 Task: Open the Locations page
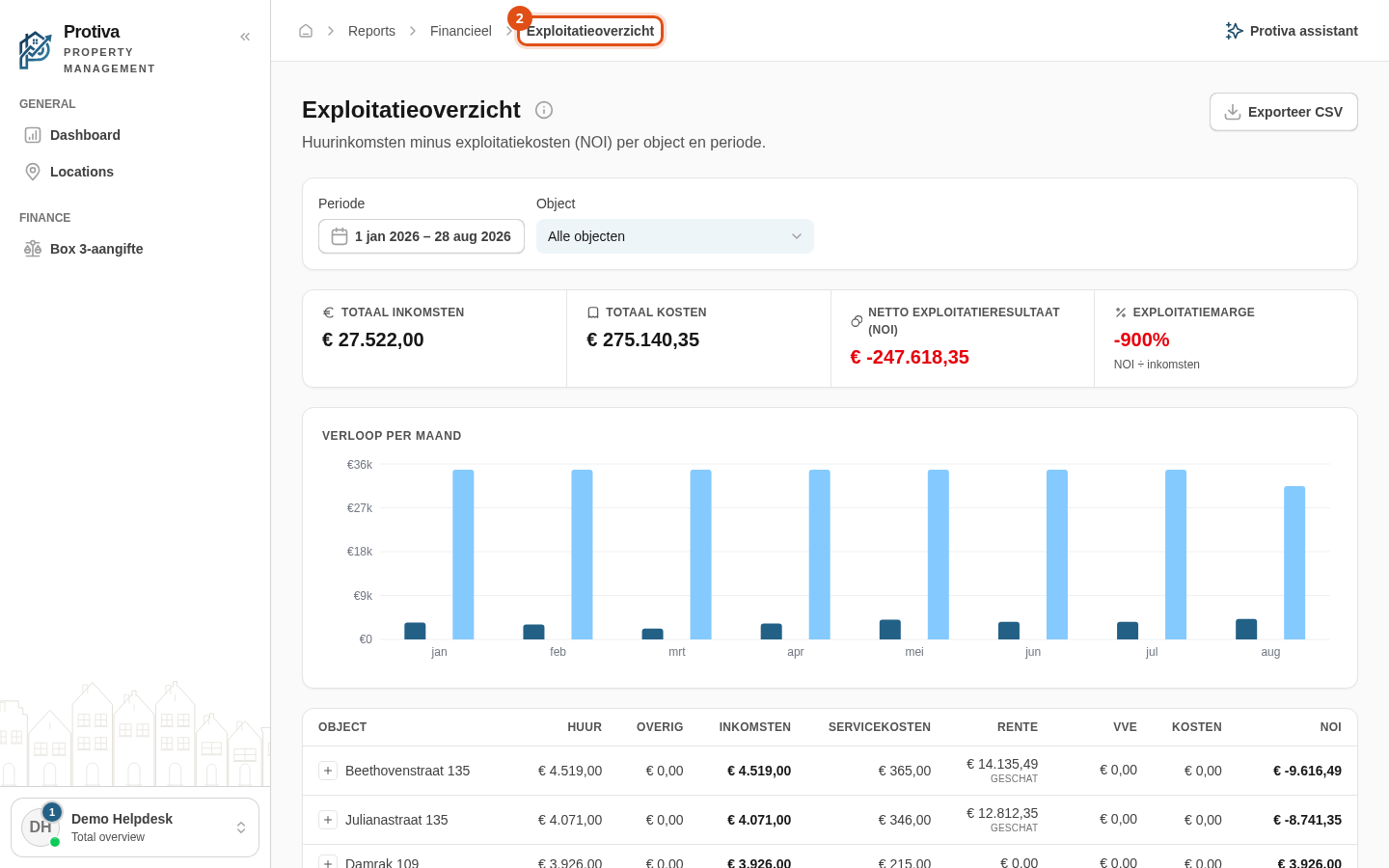tap(135, 172)
